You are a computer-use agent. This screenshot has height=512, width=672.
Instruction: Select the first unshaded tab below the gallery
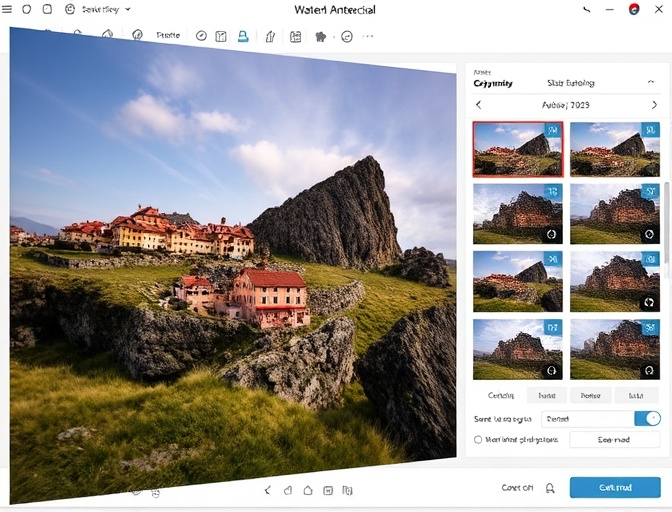point(501,395)
